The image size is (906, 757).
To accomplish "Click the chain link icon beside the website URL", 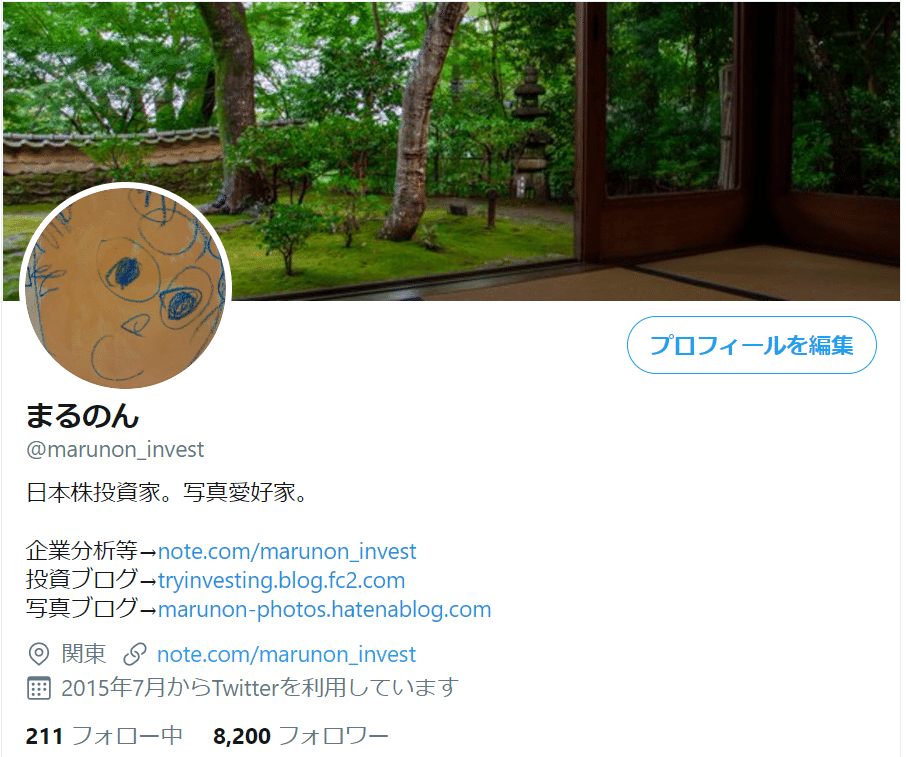I will pos(135,654).
